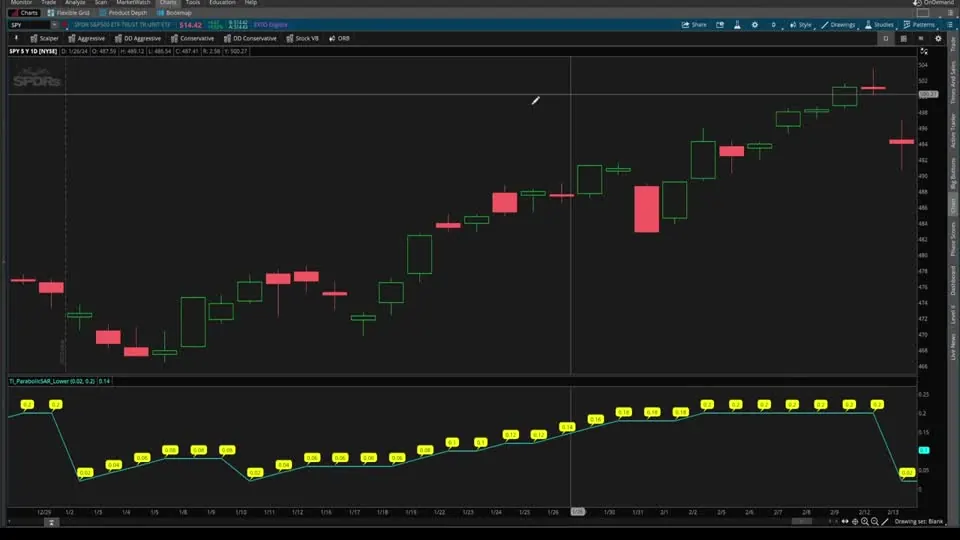Image resolution: width=960 pixels, height=540 pixels.
Task: Apply the DD Aggressive study set
Action: coord(138,39)
